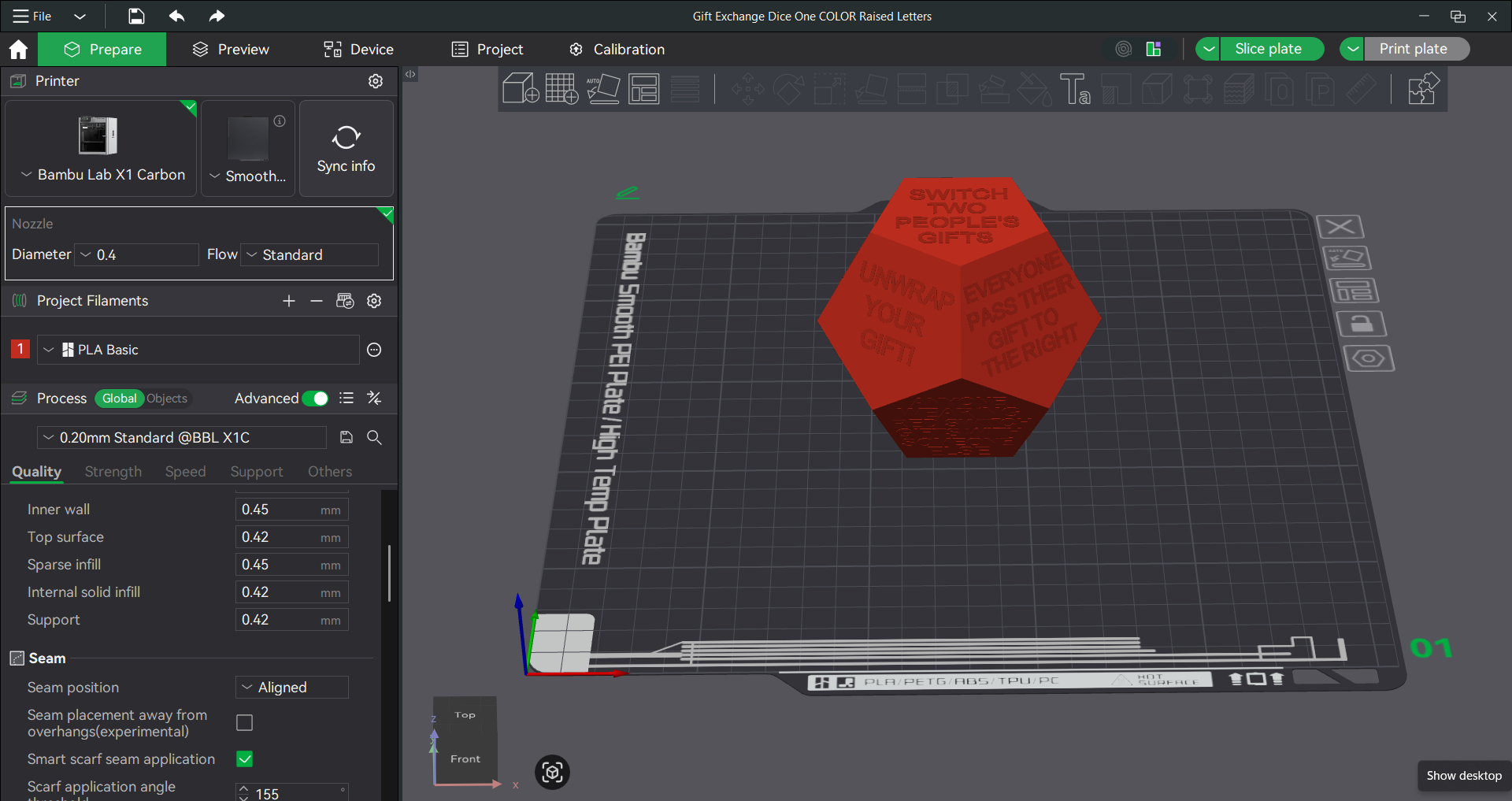Open the Seam position Aligned dropdown
Screen dimensions: 1512x801
pos(292,687)
